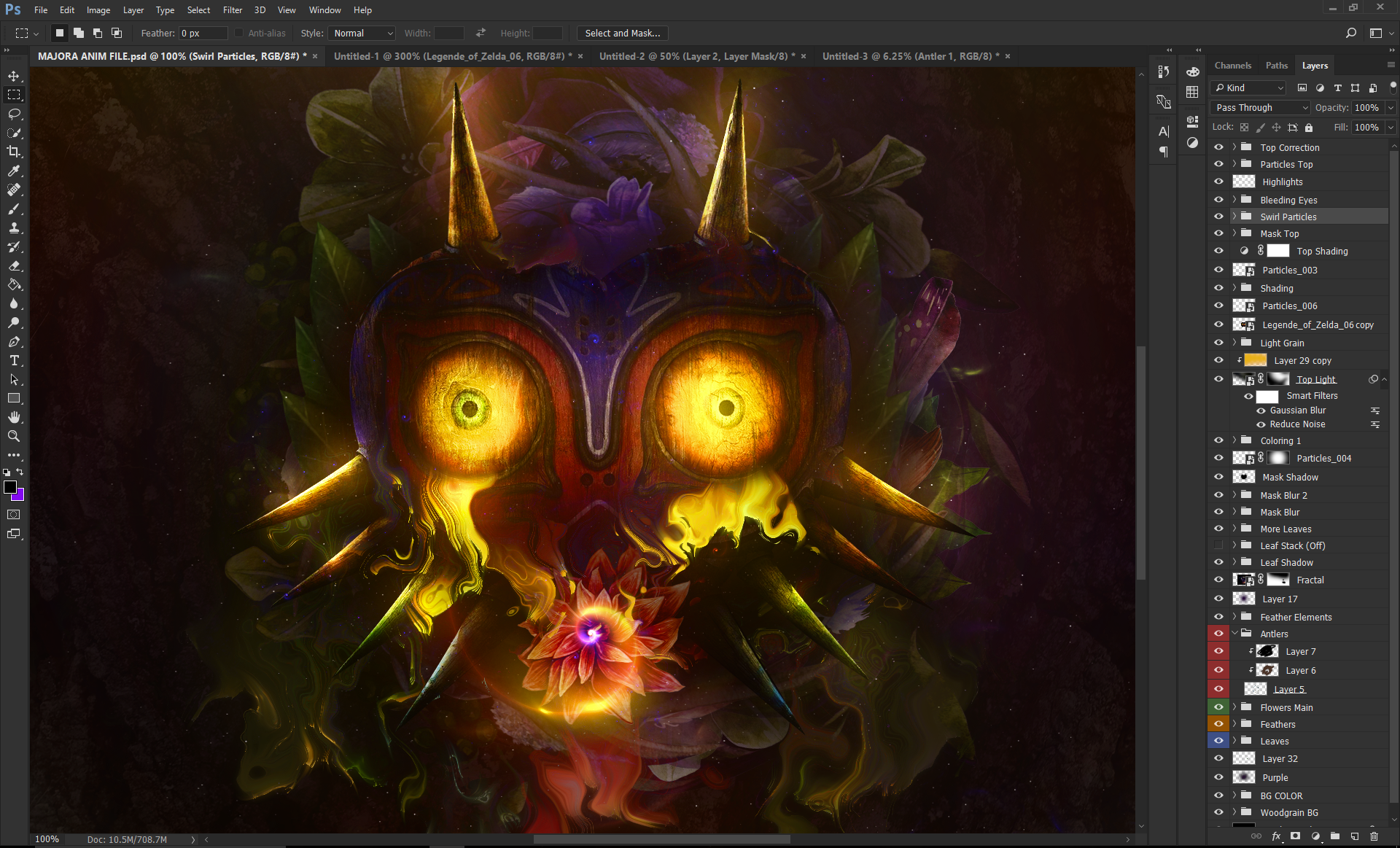The image size is (1400, 848).
Task: Select the Brush tool
Action: point(14,209)
